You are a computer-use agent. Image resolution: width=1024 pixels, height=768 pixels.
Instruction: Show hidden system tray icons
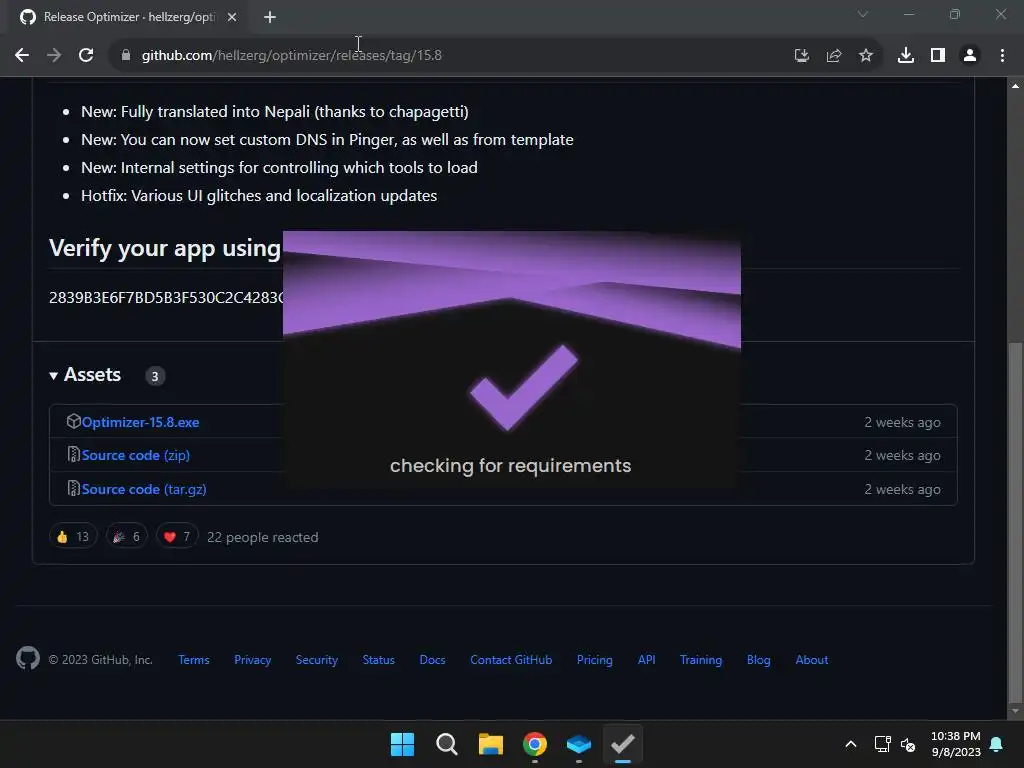(x=851, y=744)
